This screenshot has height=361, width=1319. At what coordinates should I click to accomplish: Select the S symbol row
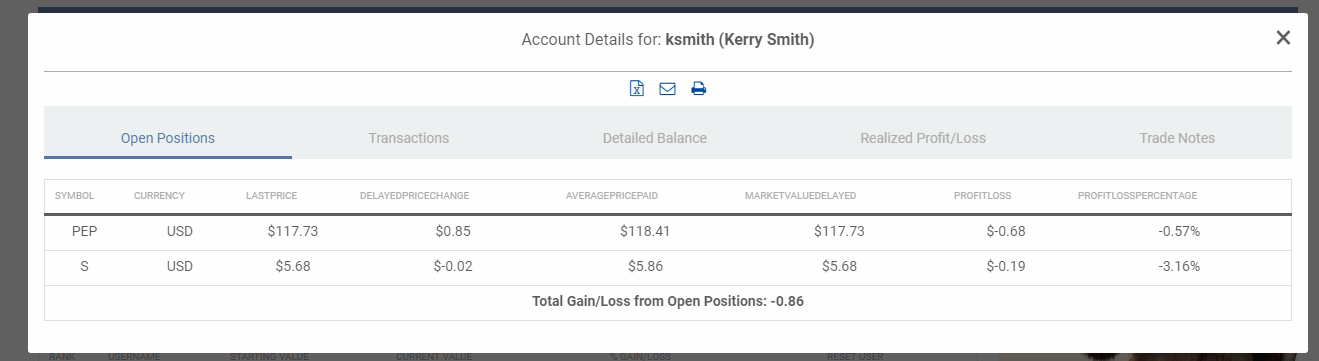(668, 267)
